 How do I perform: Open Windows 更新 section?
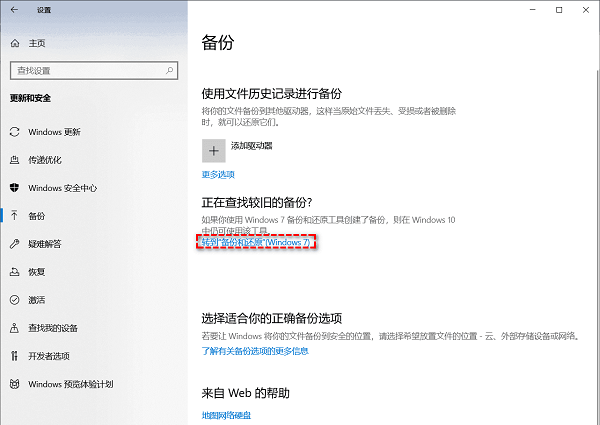(54, 132)
